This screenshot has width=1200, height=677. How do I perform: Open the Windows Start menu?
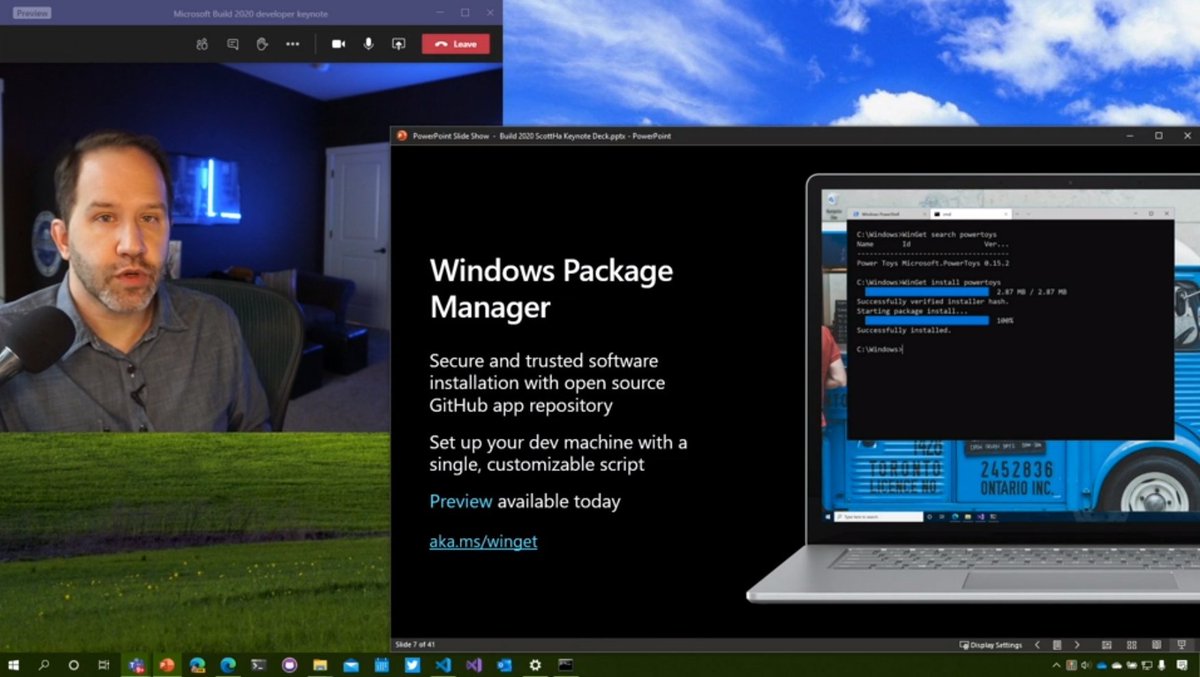[x=15, y=664]
